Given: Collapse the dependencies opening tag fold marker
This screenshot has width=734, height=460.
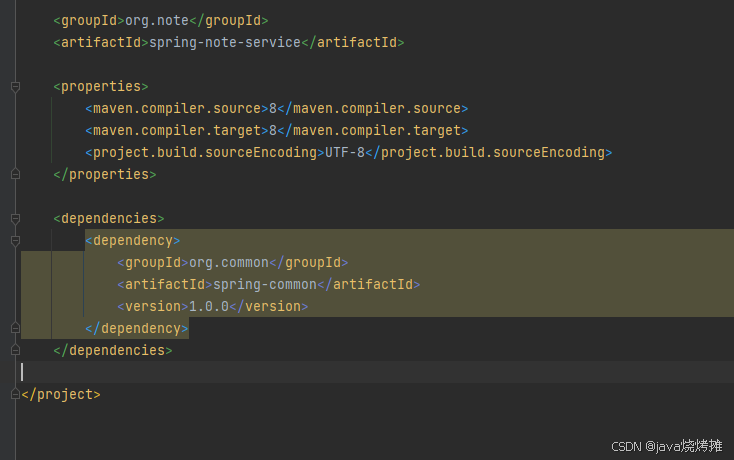Looking at the screenshot, I should tap(15, 219).
